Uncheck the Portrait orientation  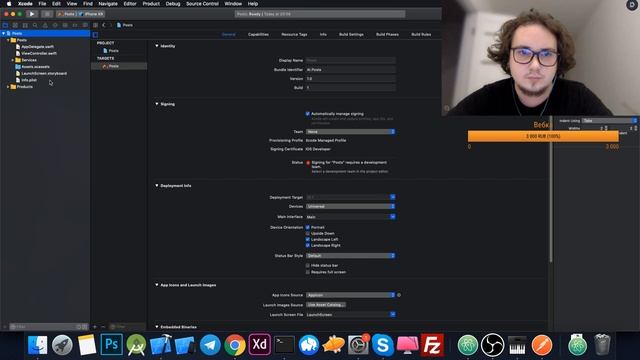(308, 227)
